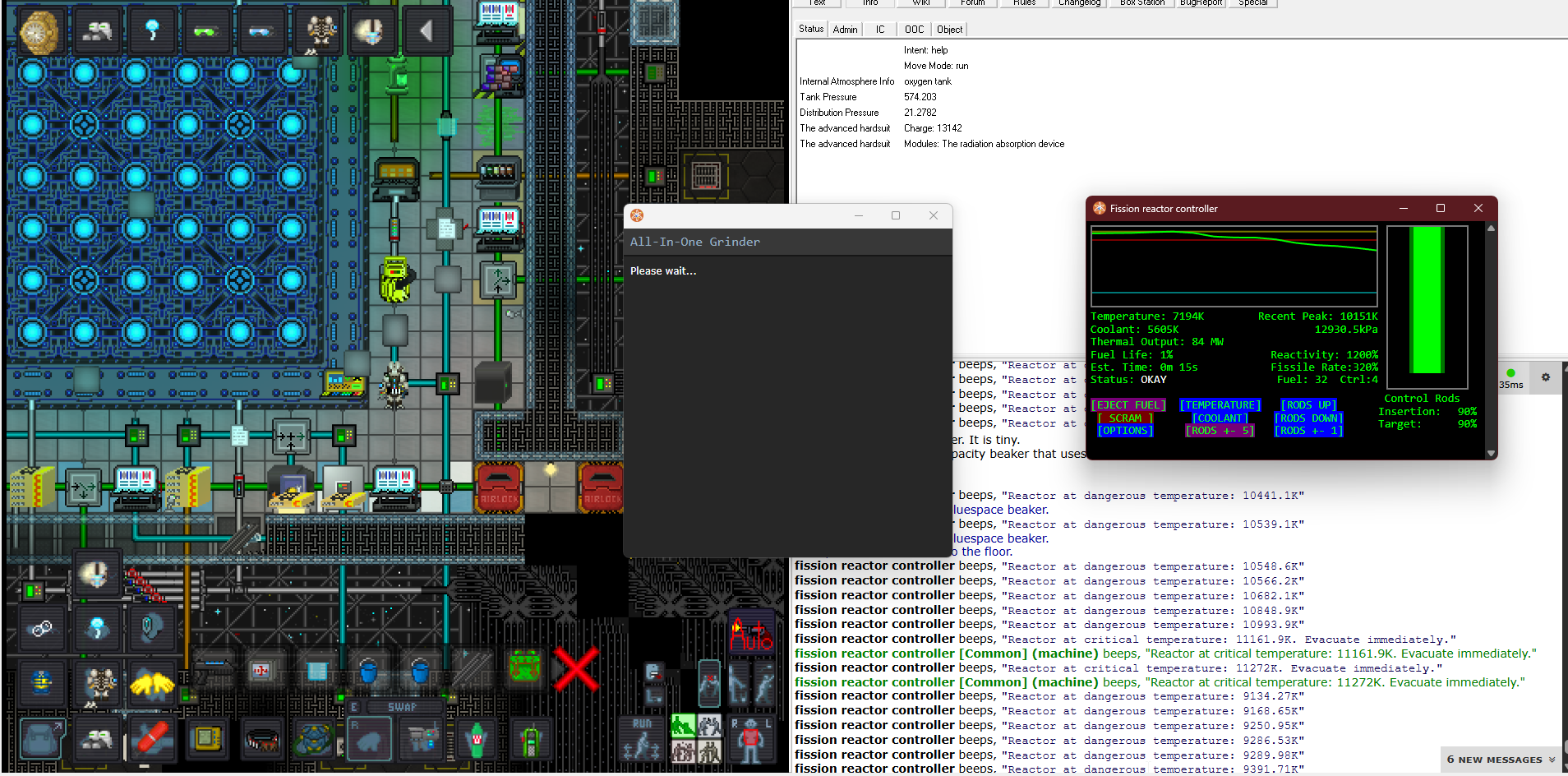The width and height of the screenshot is (1568, 776).
Task: Click the Forum menu button
Action: (x=972, y=3)
